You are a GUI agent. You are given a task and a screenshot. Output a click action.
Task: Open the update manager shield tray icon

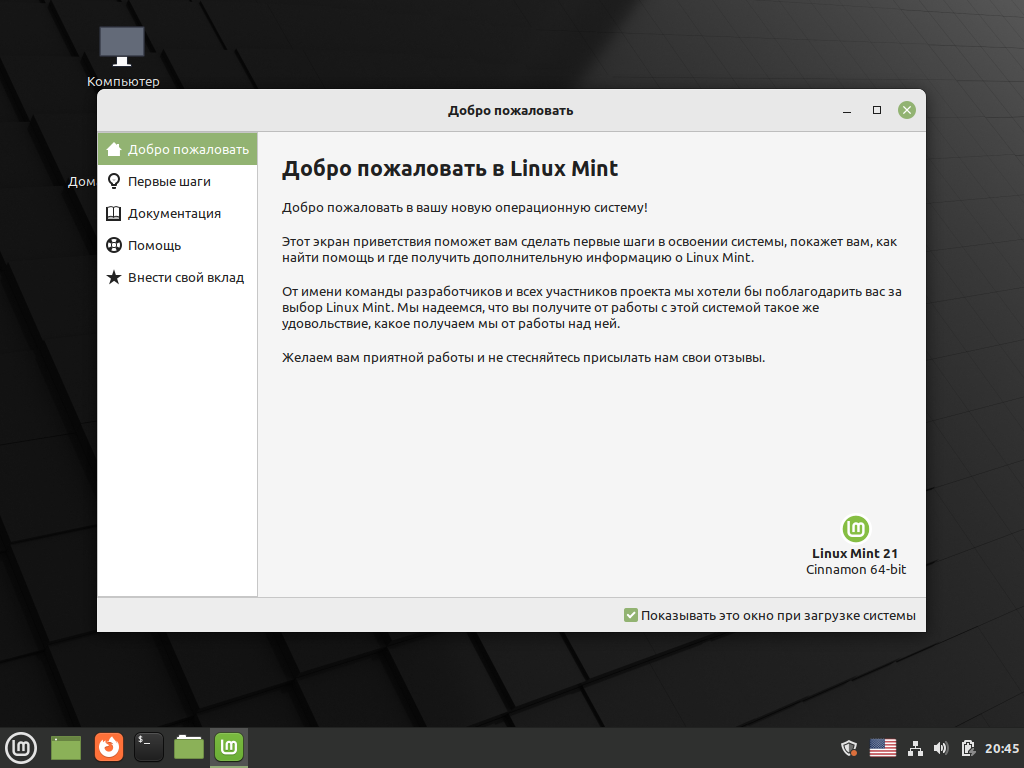(x=849, y=748)
